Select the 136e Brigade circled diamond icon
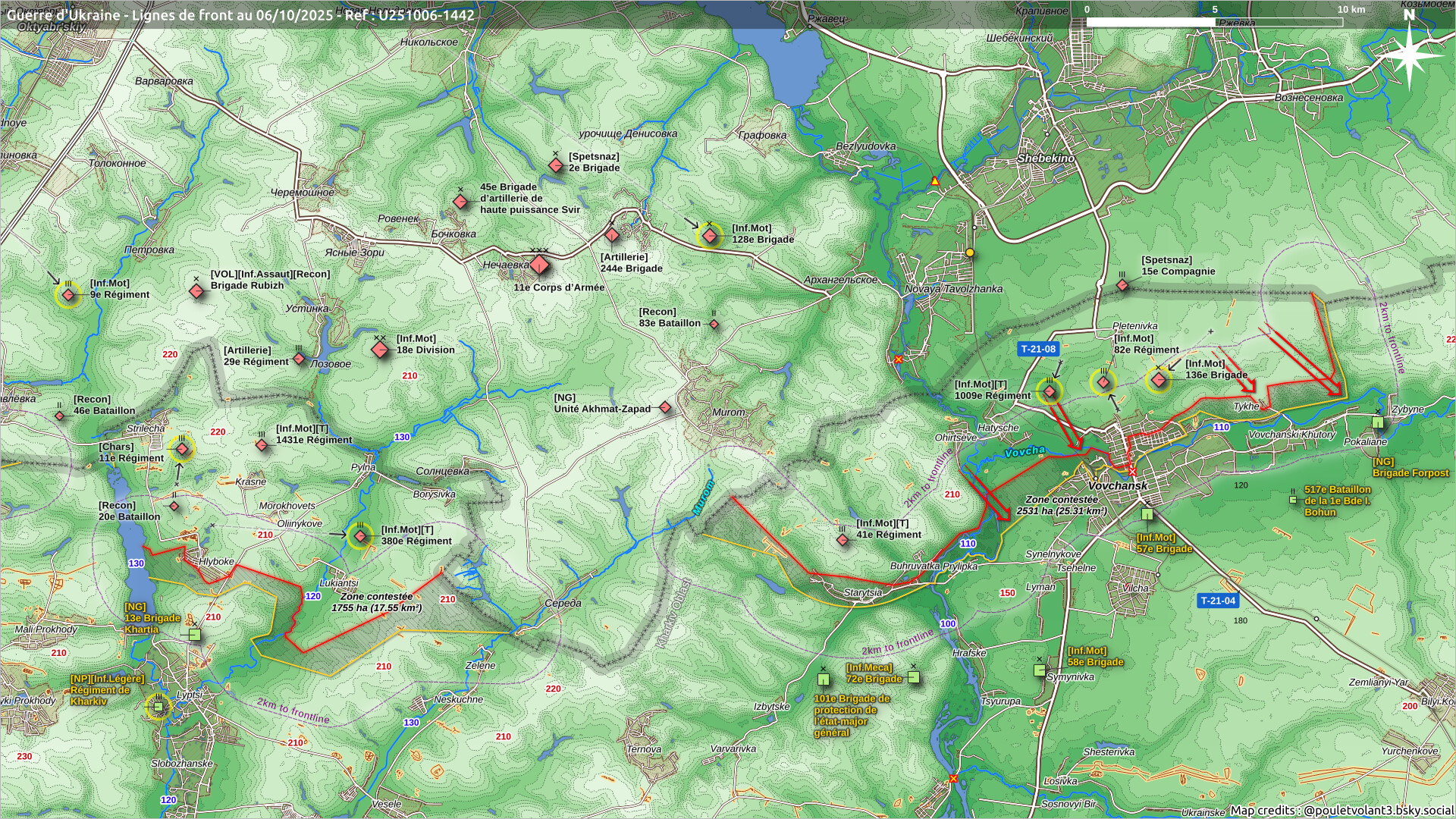1456x819 pixels. tap(1158, 380)
